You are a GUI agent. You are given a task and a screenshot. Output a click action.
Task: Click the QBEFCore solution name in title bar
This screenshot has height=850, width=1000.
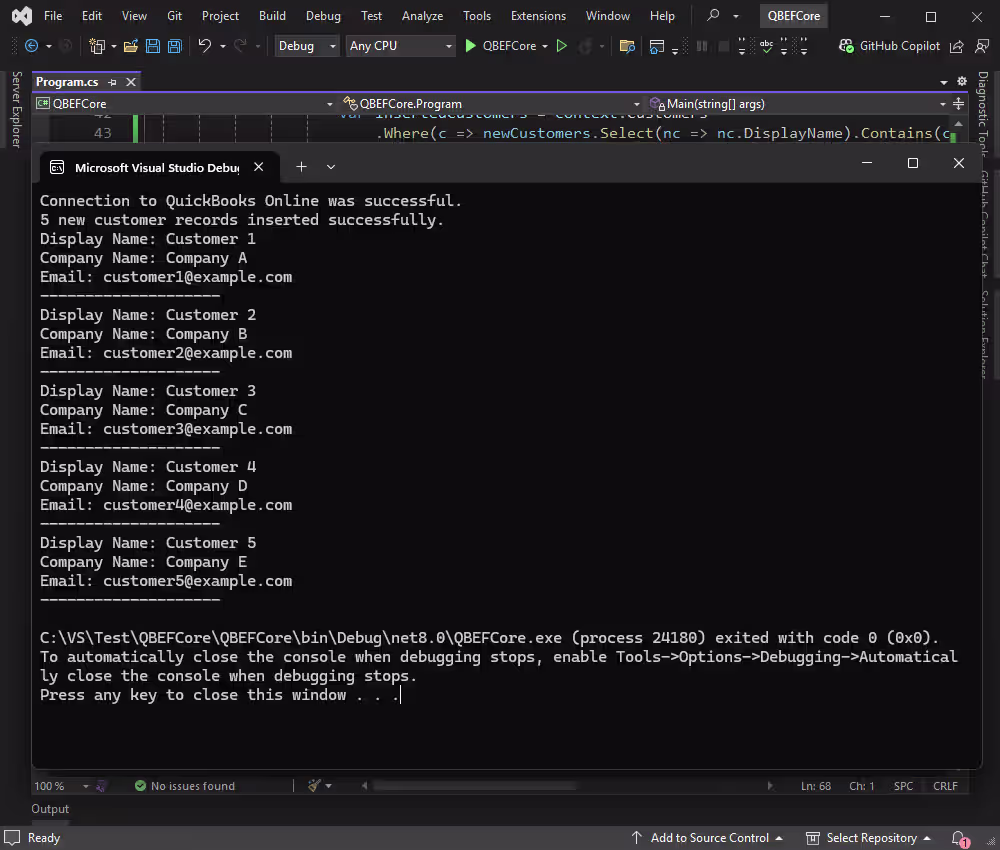(x=793, y=16)
